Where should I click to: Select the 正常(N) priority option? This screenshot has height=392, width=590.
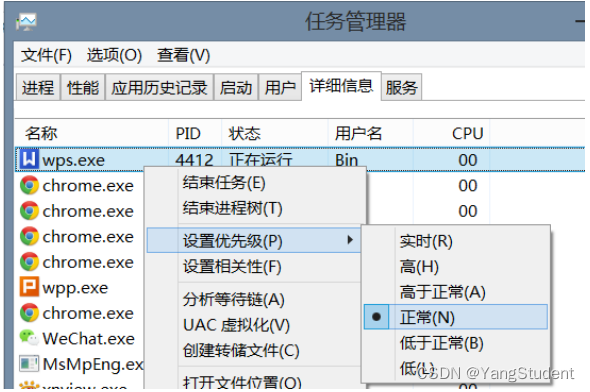pyautogui.click(x=456, y=317)
